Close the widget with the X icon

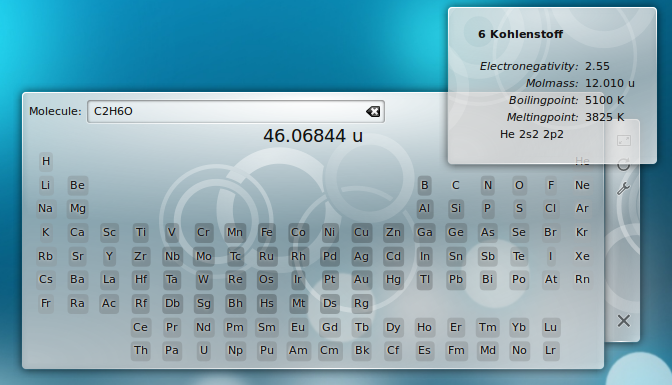[624, 321]
